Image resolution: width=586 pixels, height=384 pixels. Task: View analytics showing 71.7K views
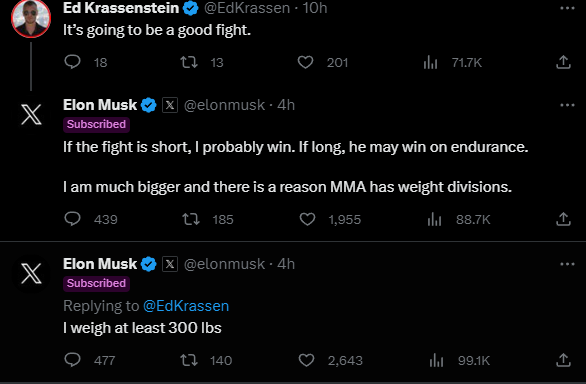431,62
